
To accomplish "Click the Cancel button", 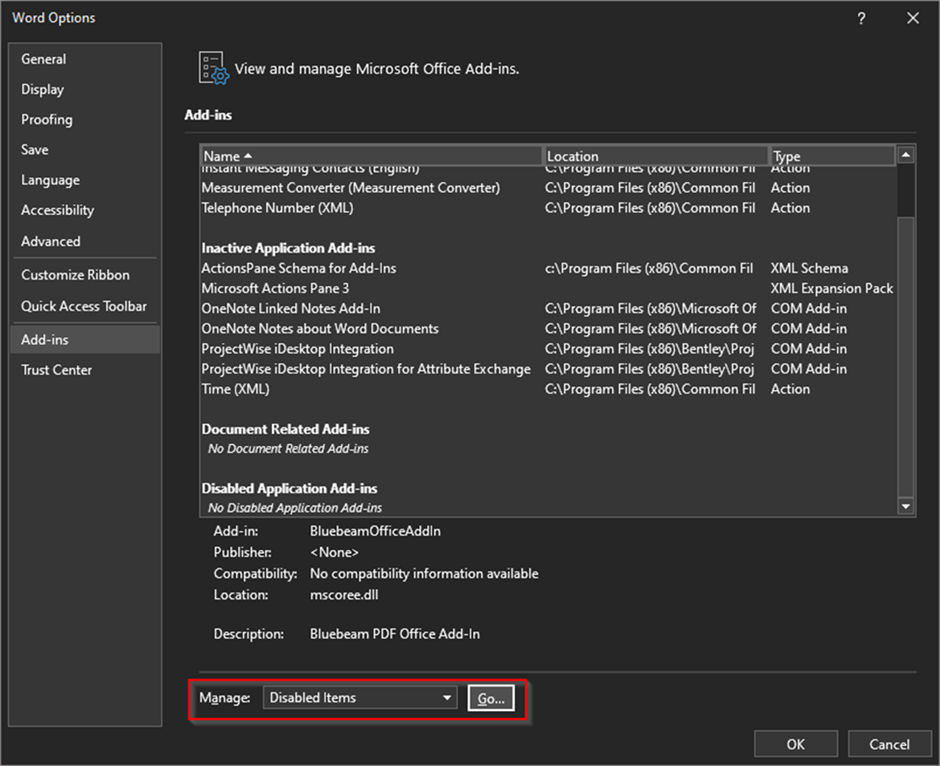I will [888, 744].
